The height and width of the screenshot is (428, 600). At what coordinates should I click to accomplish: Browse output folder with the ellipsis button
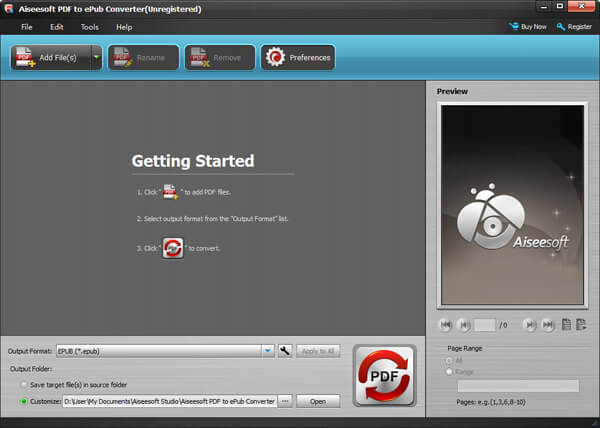click(x=285, y=401)
